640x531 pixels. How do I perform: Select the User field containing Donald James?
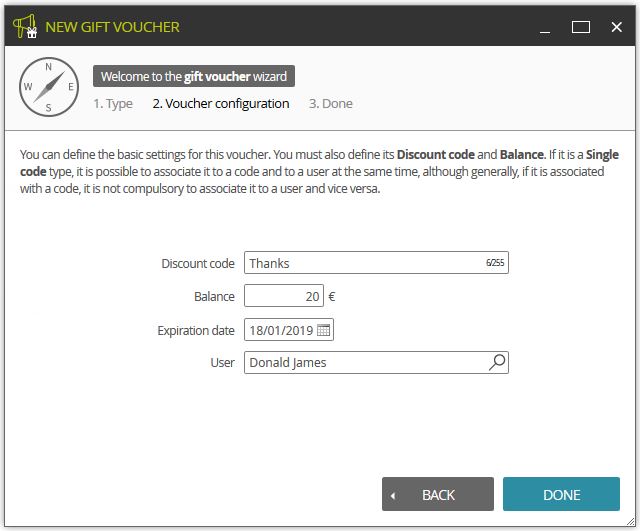(376, 362)
